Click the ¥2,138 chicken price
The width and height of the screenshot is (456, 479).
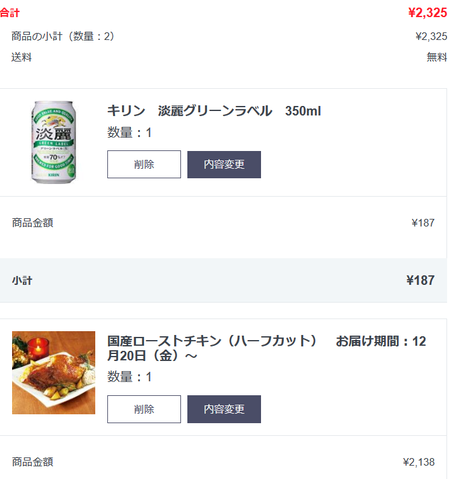point(419,462)
